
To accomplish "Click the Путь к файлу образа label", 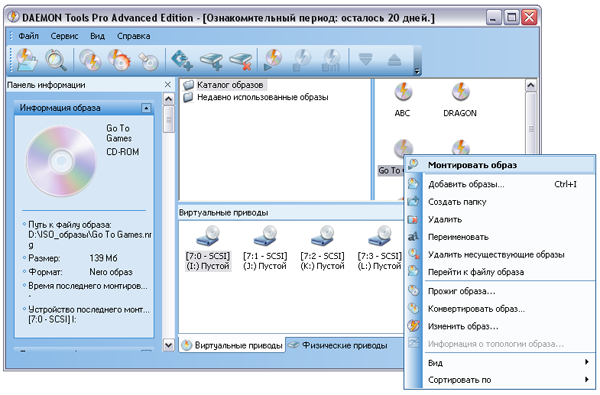I will pos(70,225).
